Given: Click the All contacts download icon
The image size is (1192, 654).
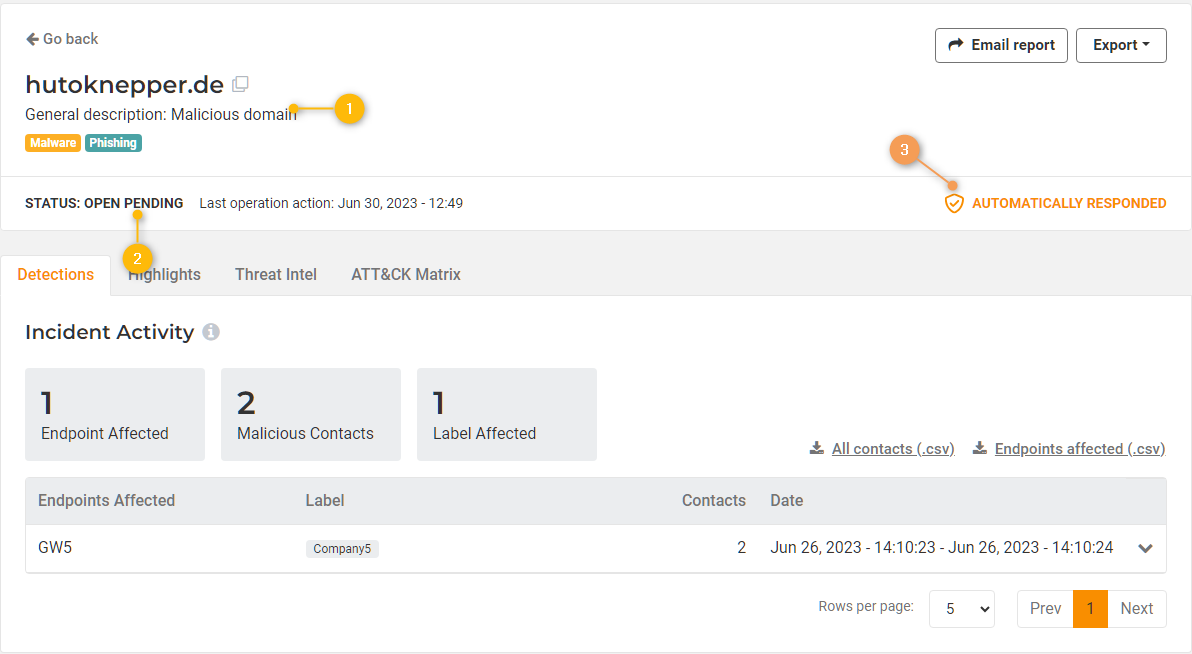Looking at the screenshot, I should 817,448.
